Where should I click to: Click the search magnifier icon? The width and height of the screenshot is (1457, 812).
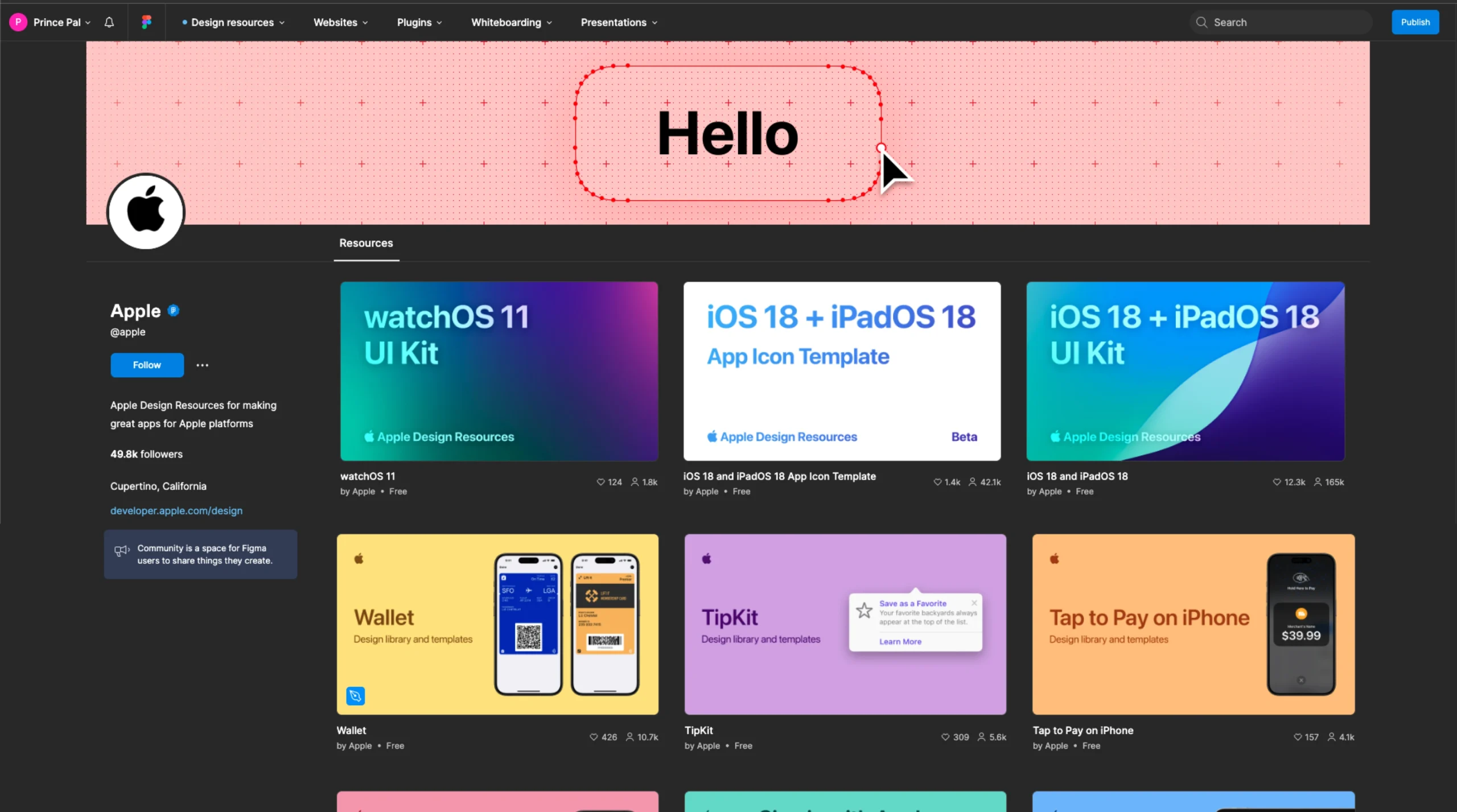coord(1201,22)
